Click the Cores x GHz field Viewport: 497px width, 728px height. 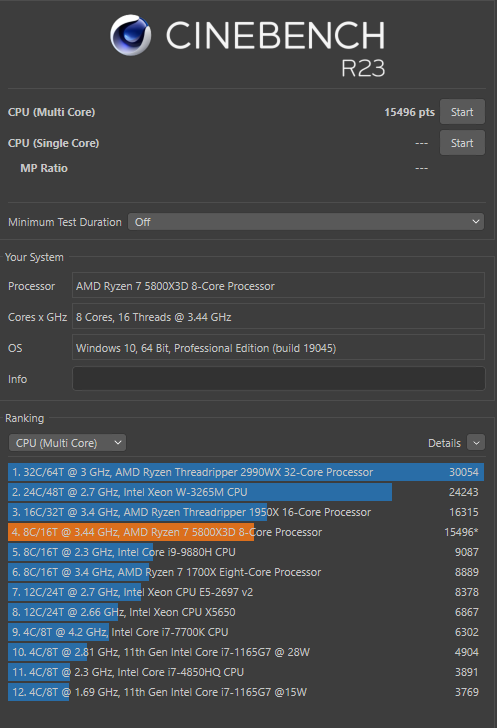[278, 317]
